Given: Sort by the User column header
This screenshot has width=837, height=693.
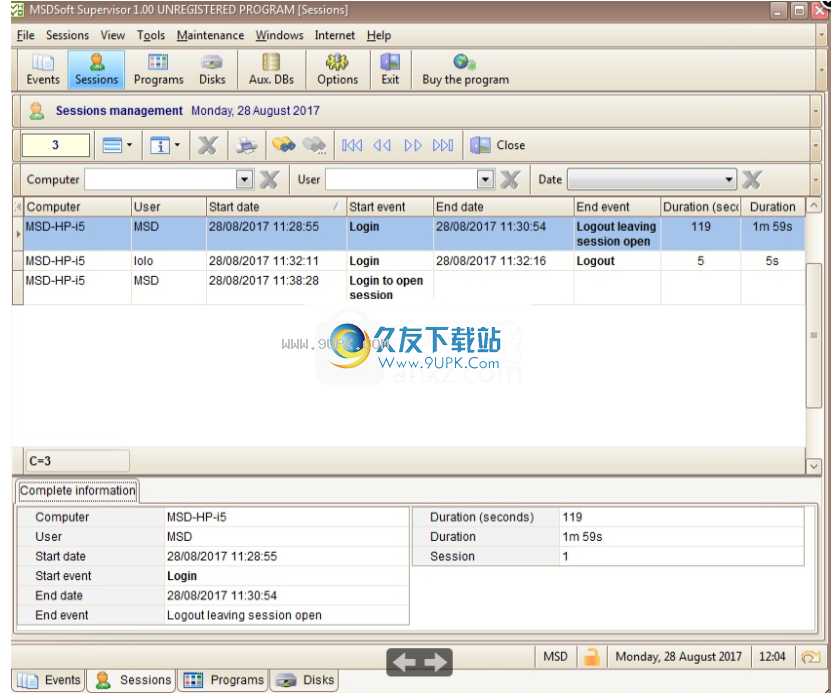Looking at the screenshot, I should 169,207.
